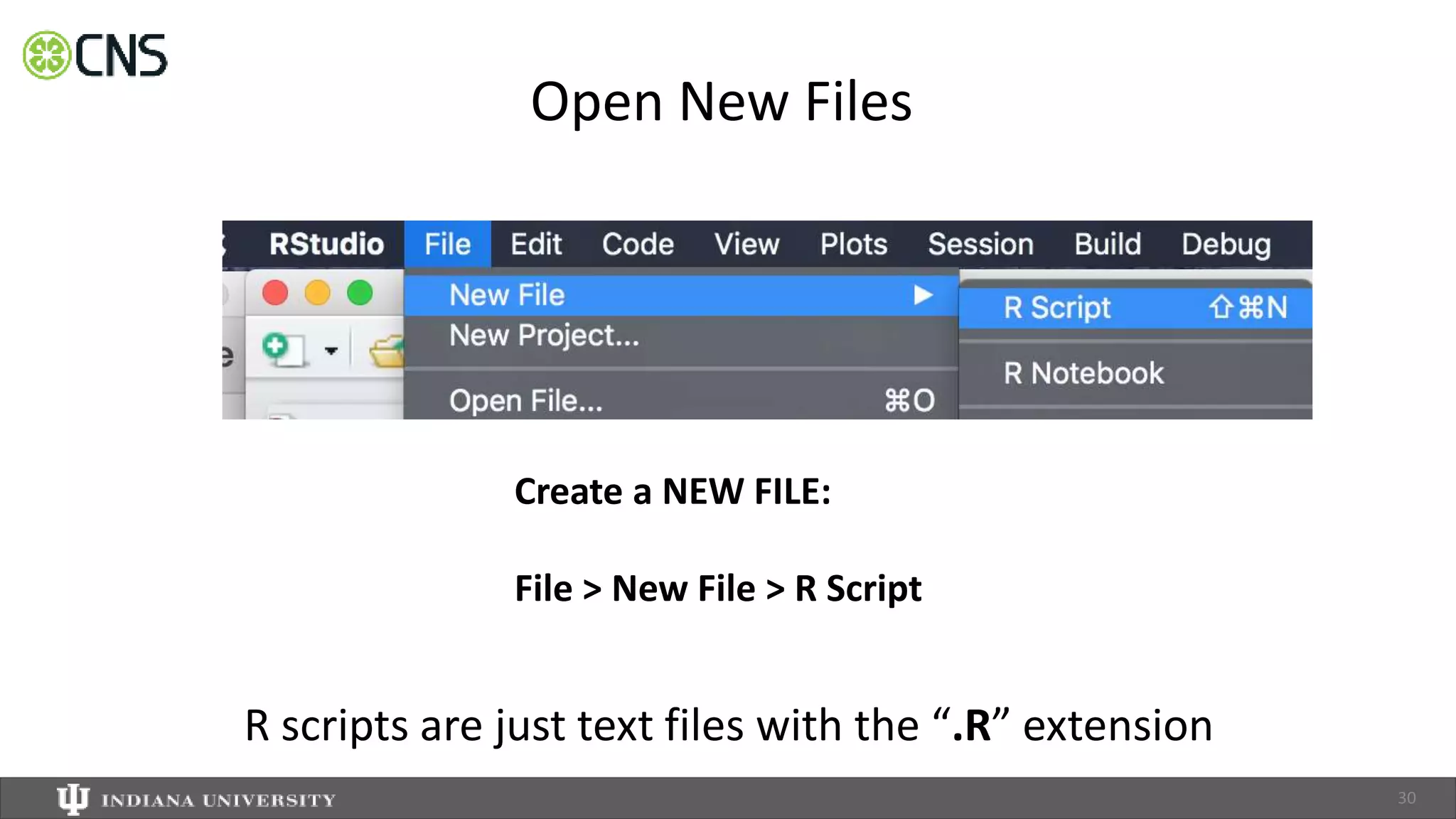
Task: Select R Script in submenu
Action: [x=1135, y=308]
